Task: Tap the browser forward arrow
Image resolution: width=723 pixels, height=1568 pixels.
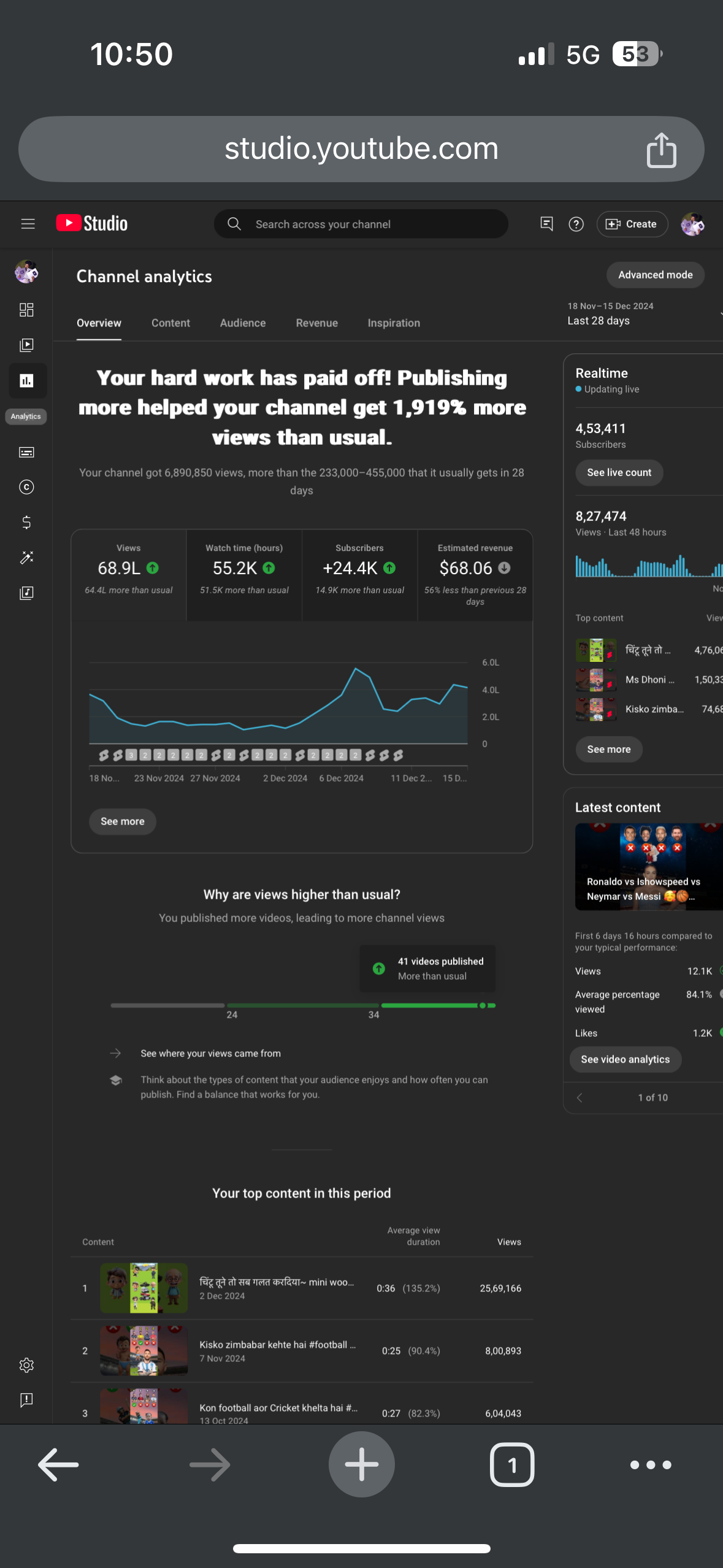Action: click(210, 1464)
